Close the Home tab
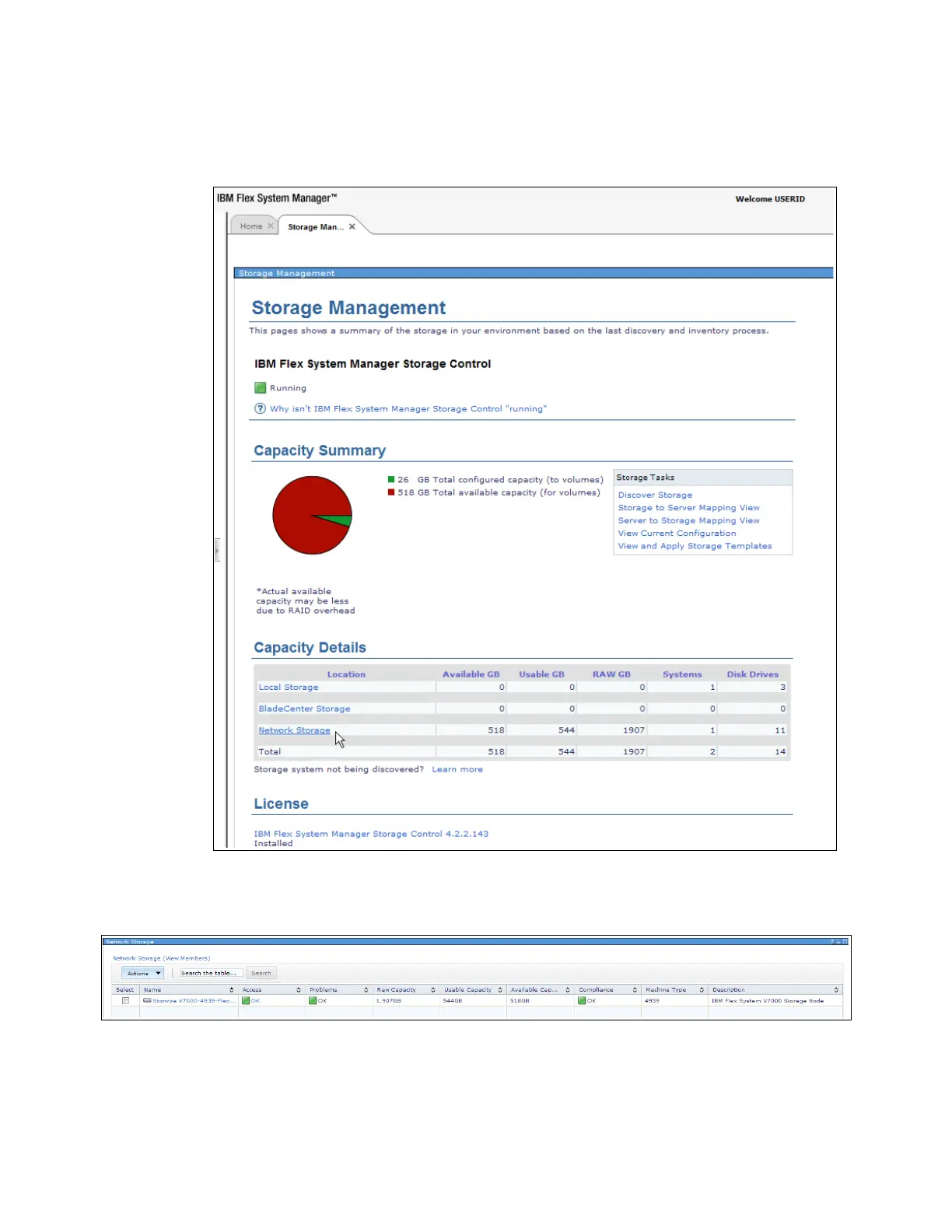 pyautogui.click(x=271, y=226)
